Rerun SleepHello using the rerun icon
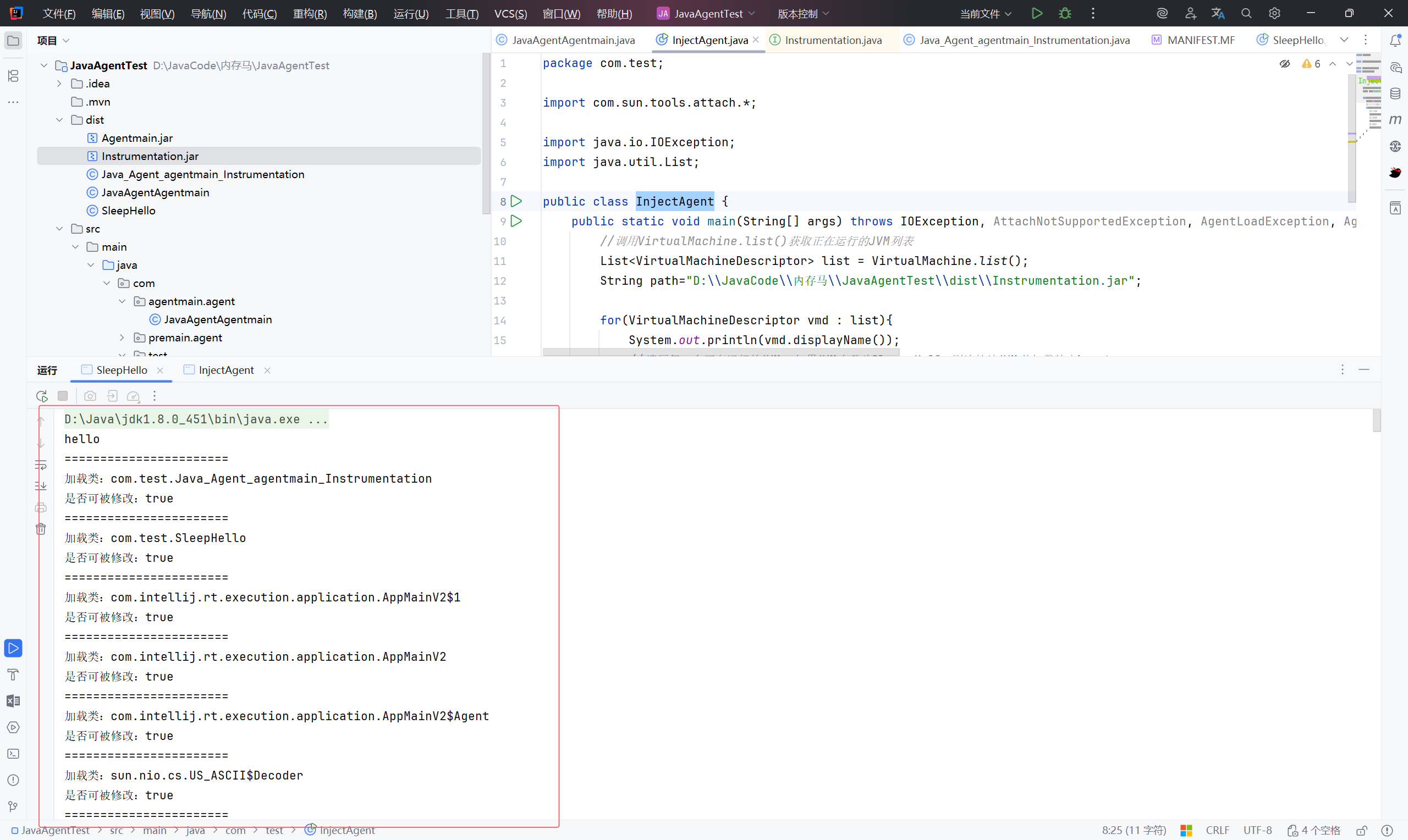Viewport: 1408px width, 840px height. [42, 396]
